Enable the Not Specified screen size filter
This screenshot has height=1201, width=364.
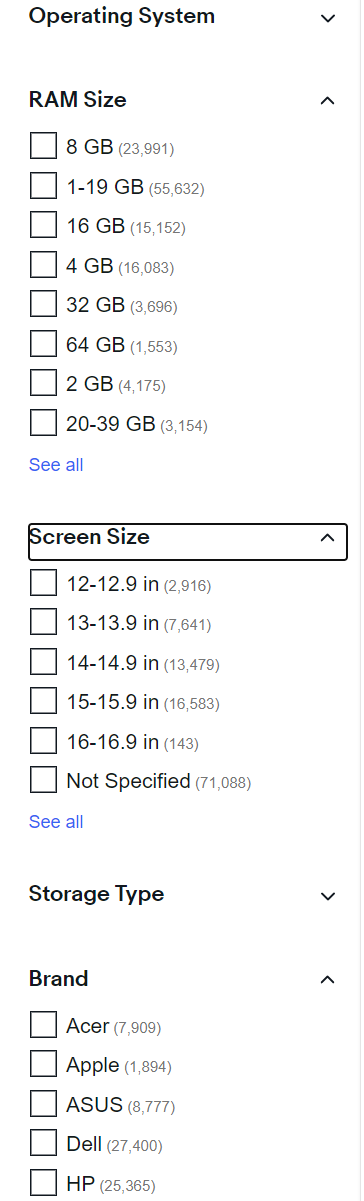pyautogui.click(x=43, y=780)
